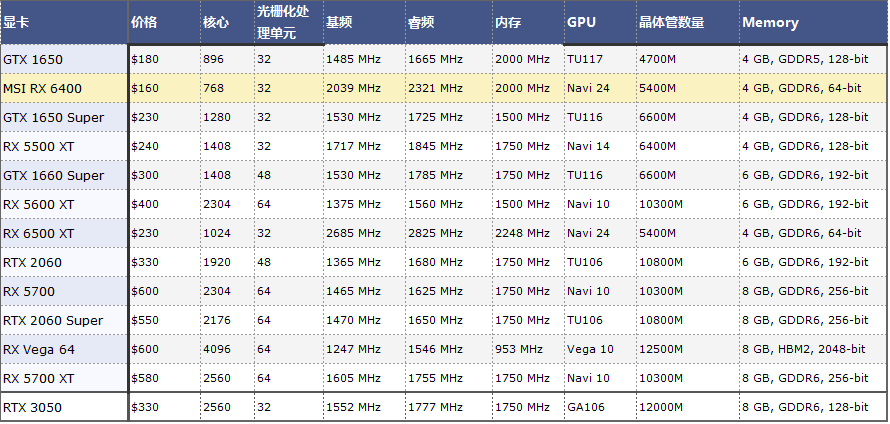This screenshot has height=424, width=890.
Task: Click the 光栅化处理单元 column header
Action: click(x=288, y=23)
